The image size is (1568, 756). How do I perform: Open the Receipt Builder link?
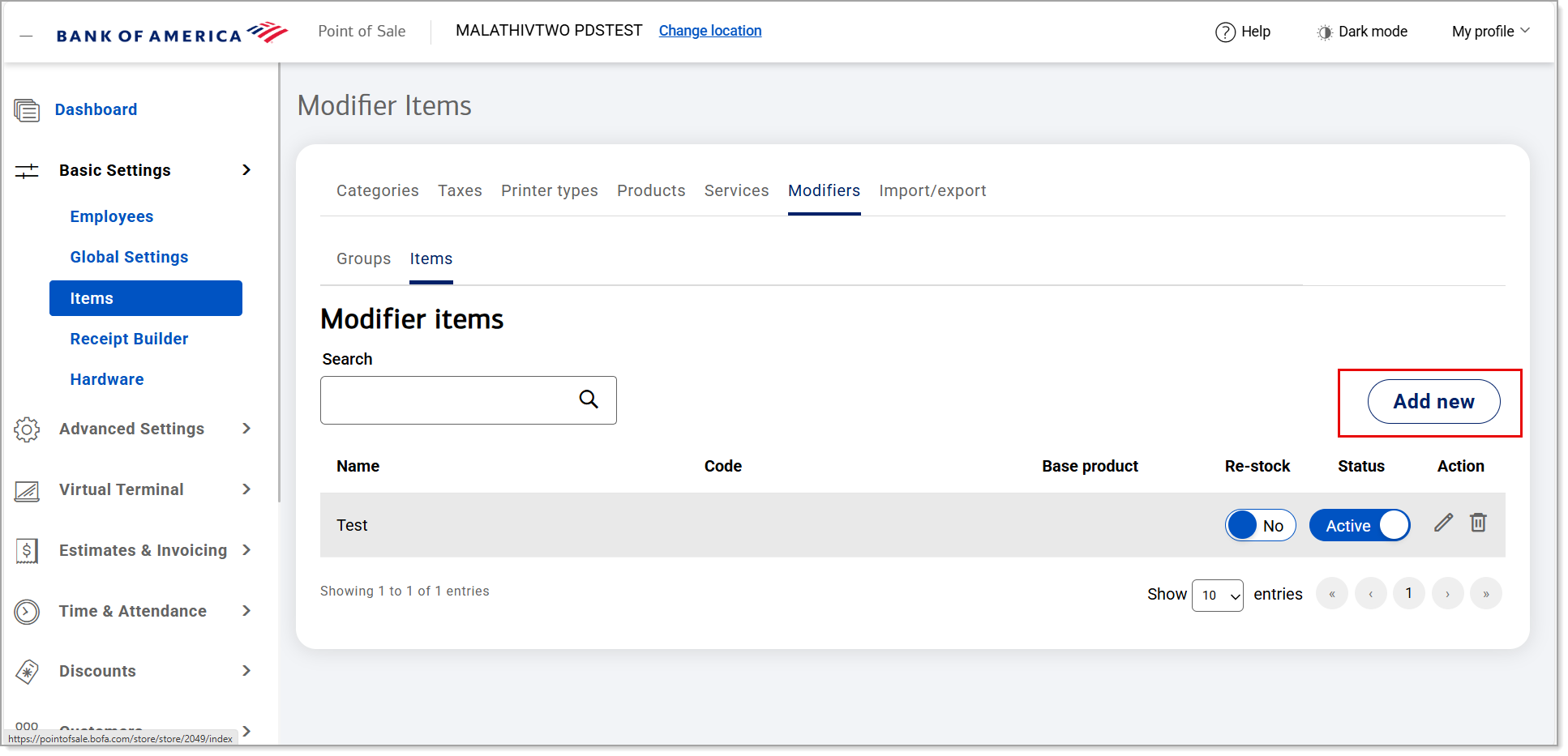click(x=130, y=339)
